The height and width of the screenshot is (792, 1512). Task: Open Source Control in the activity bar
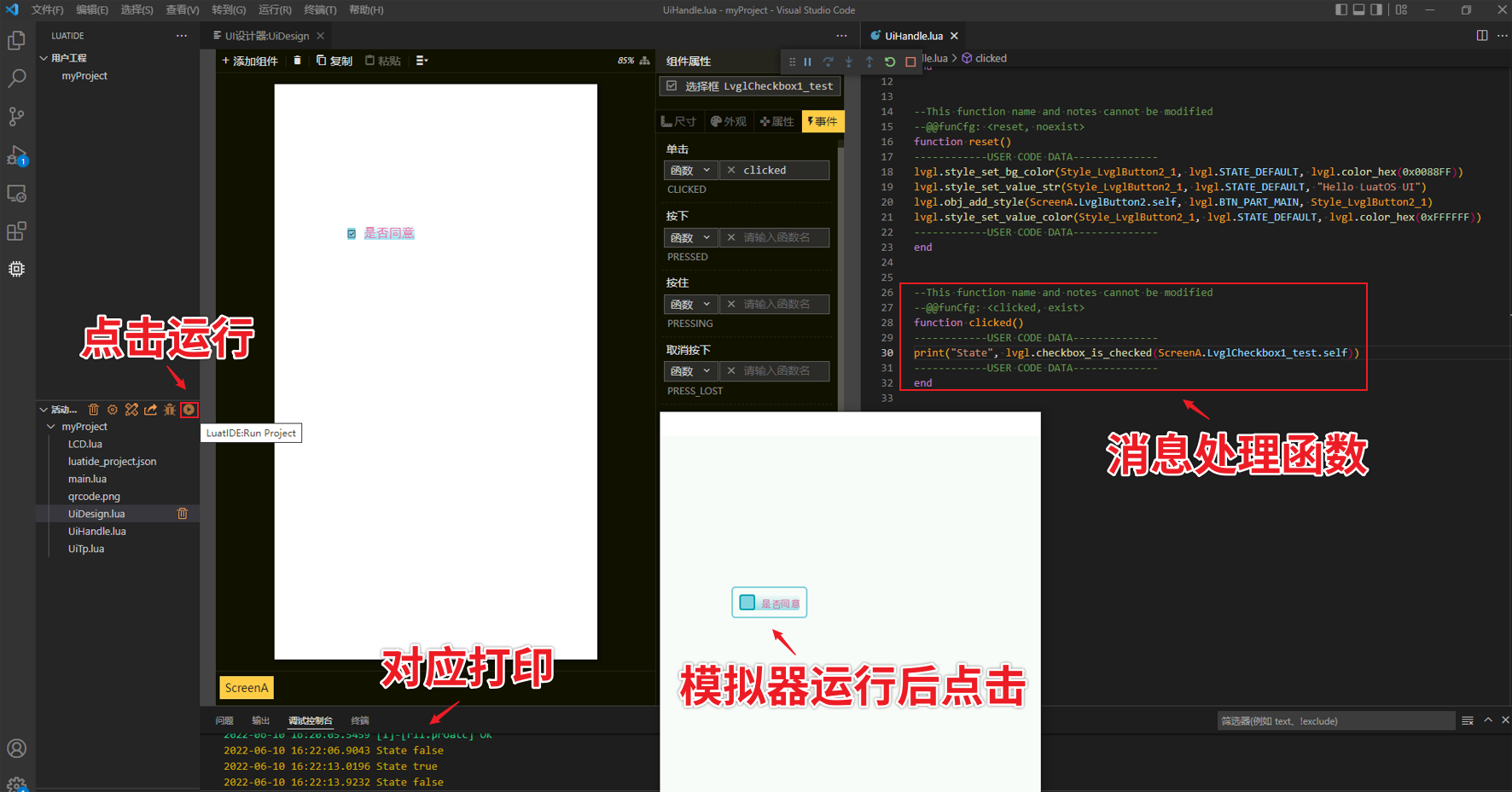pyautogui.click(x=16, y=116)
